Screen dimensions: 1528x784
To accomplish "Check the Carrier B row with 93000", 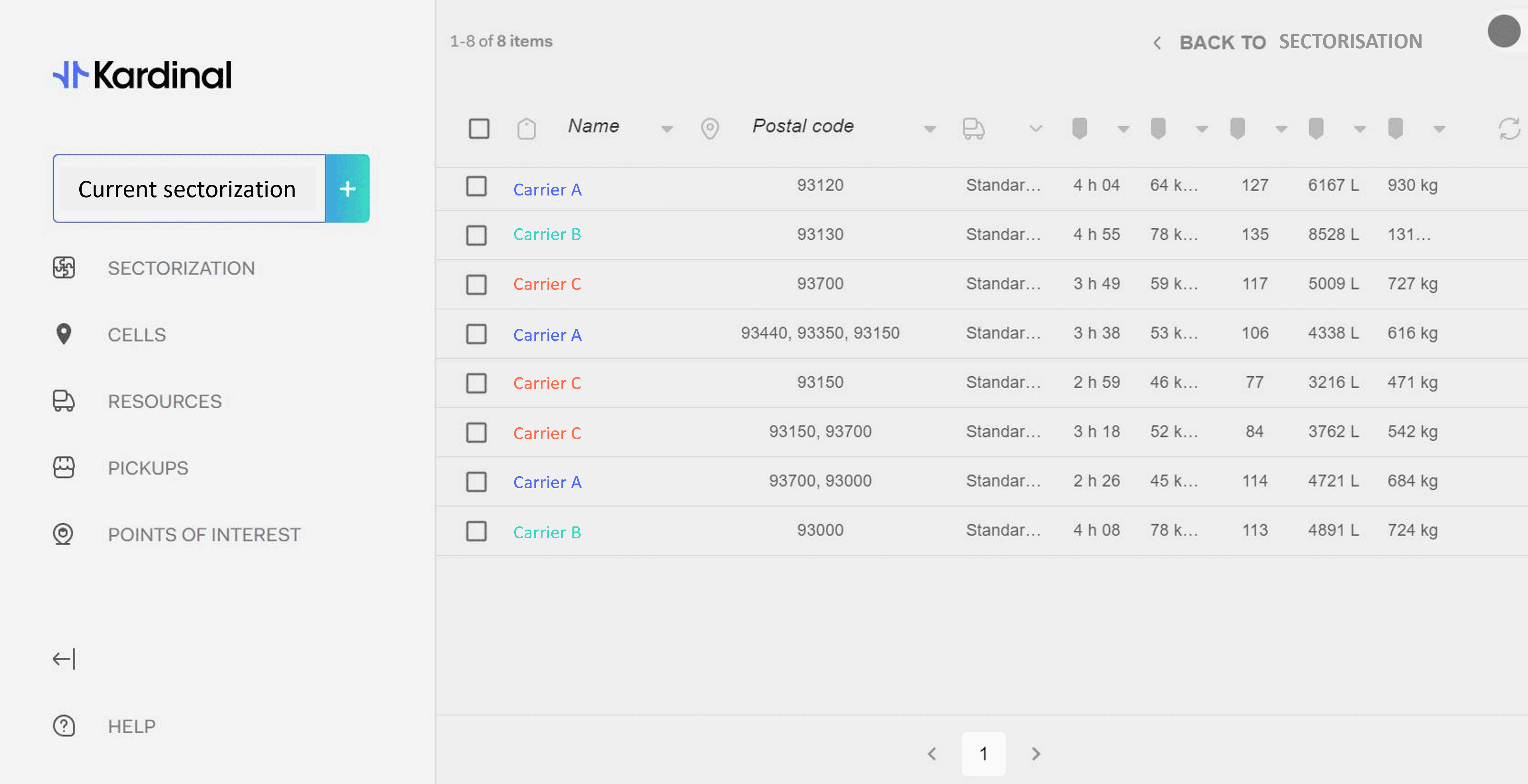I will [476, 531].
